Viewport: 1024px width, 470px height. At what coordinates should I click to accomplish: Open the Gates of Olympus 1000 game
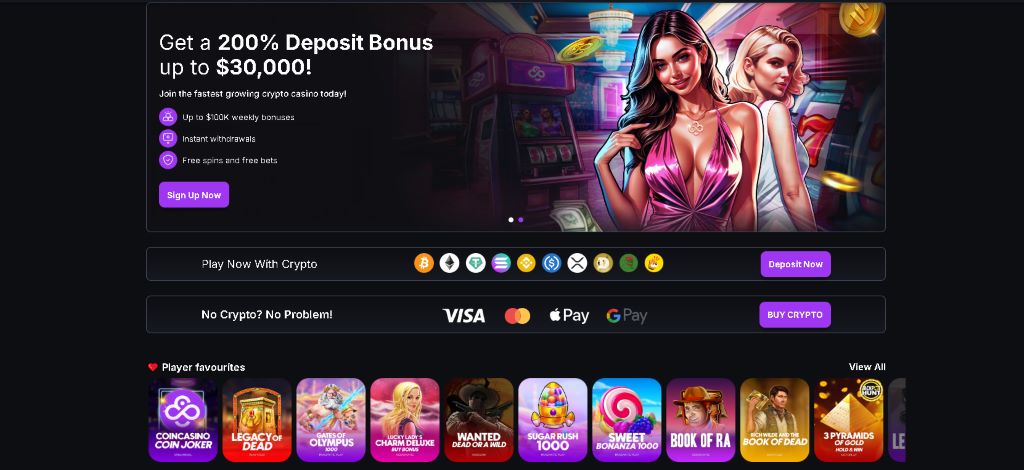click(x=330, y=420)
